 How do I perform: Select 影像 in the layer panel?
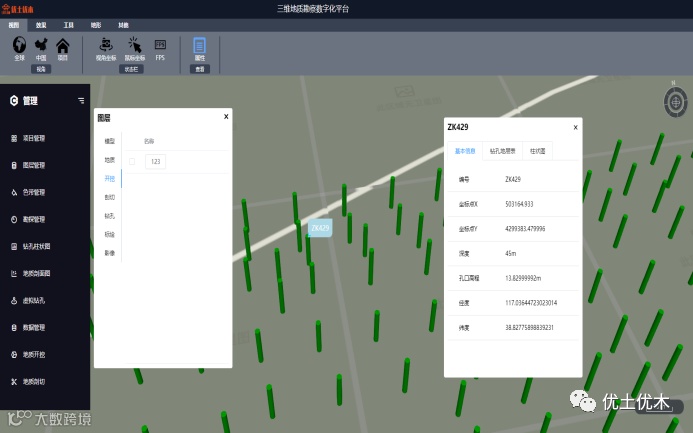[110, 253]
